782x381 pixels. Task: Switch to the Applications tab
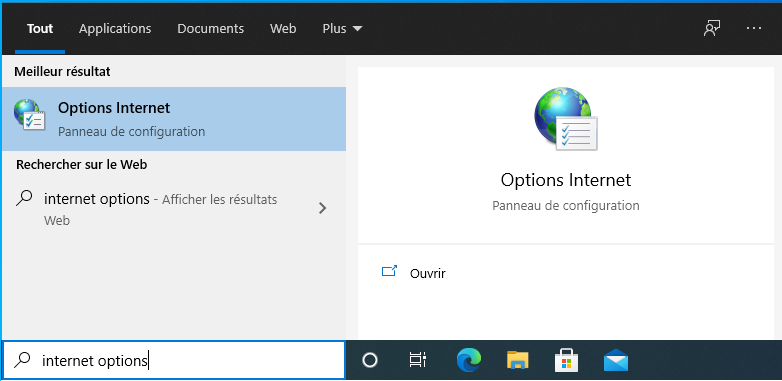(x=115, y=29)
